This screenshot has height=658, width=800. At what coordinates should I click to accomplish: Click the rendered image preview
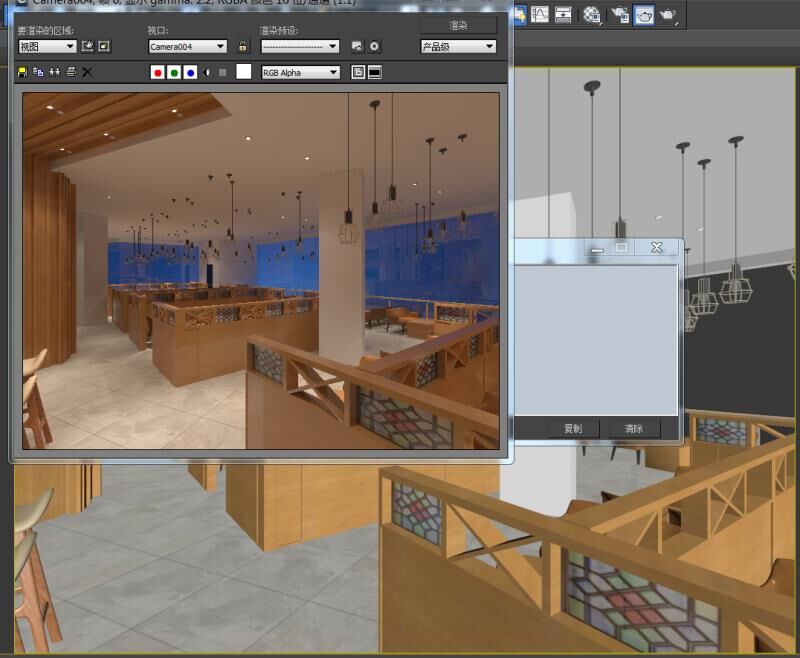[261, 271]
